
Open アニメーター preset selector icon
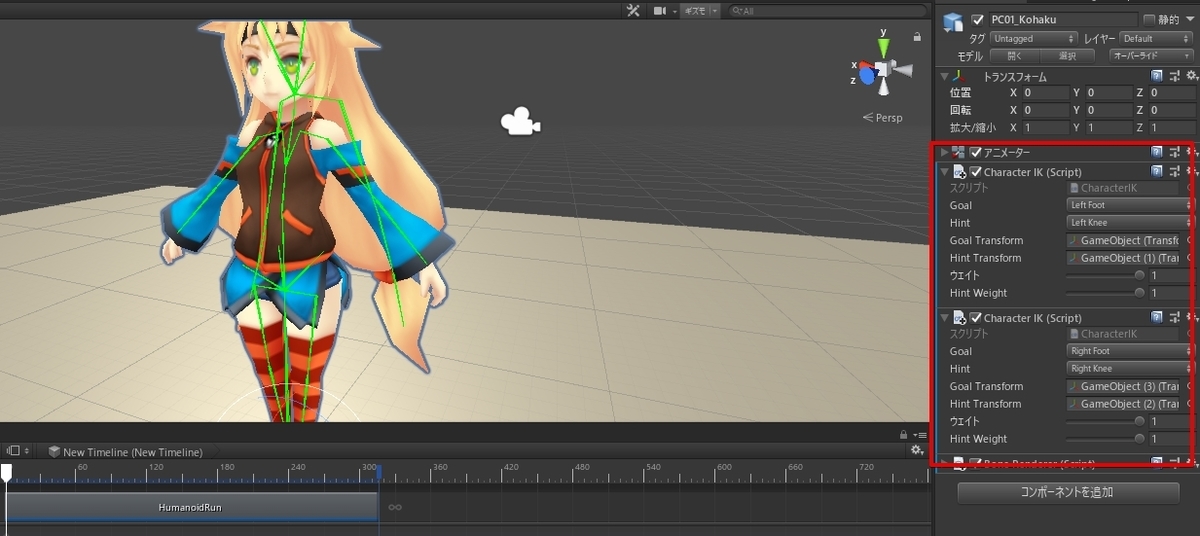1174,152
